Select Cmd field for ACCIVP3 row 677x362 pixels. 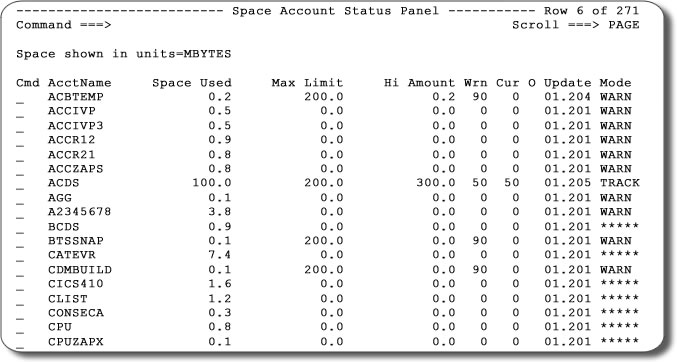pyautogui.click(x=20, y=130)
